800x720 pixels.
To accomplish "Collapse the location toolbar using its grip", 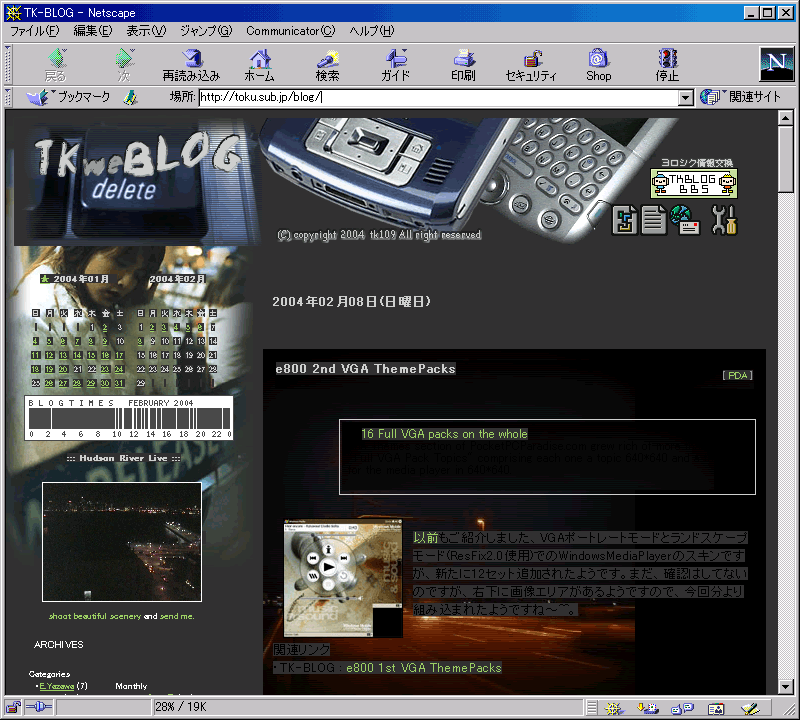I will click(x=8, y=97).
